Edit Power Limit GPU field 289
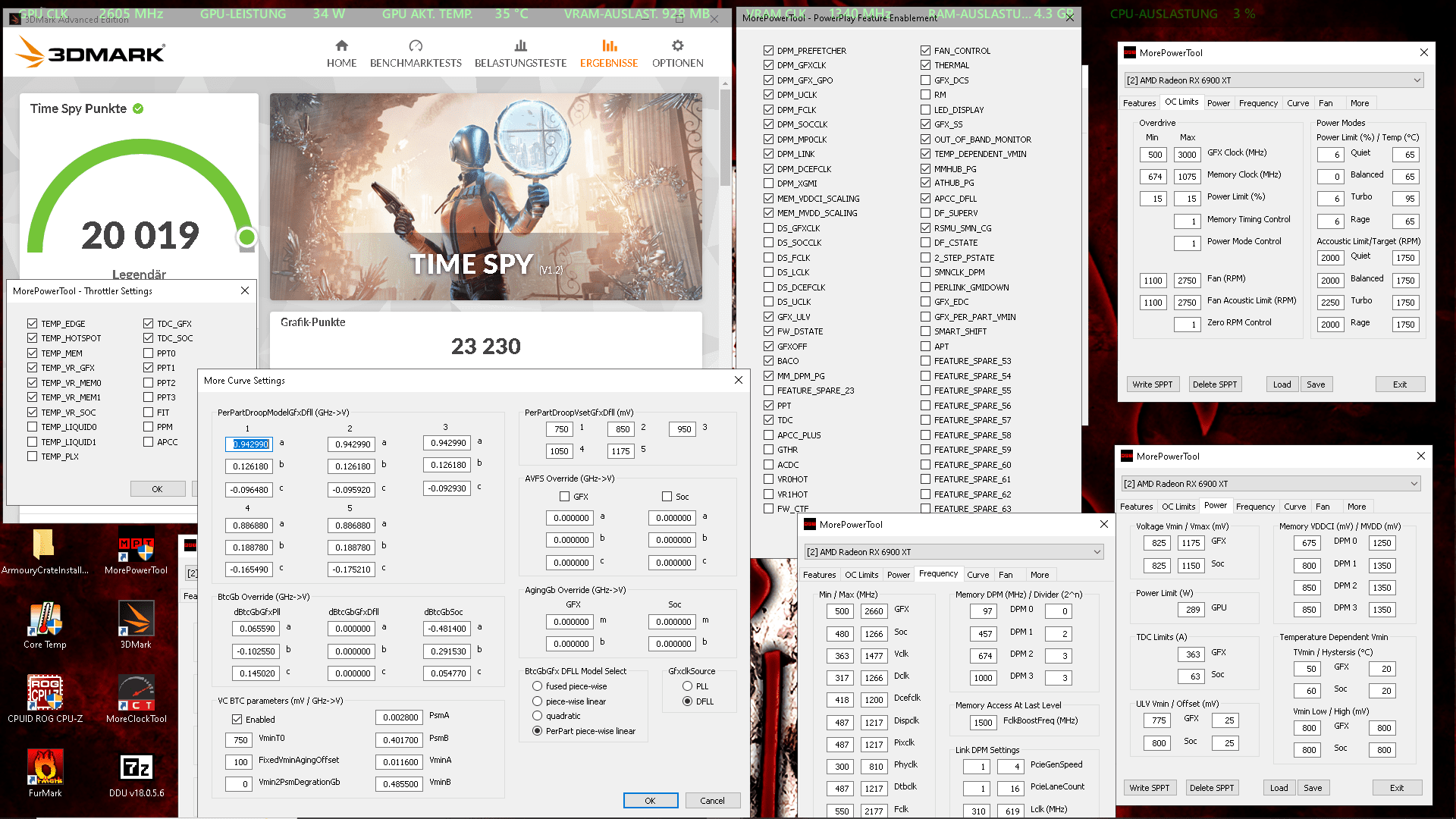Viewport: 1456px width, 819px height. [1193, 609]
